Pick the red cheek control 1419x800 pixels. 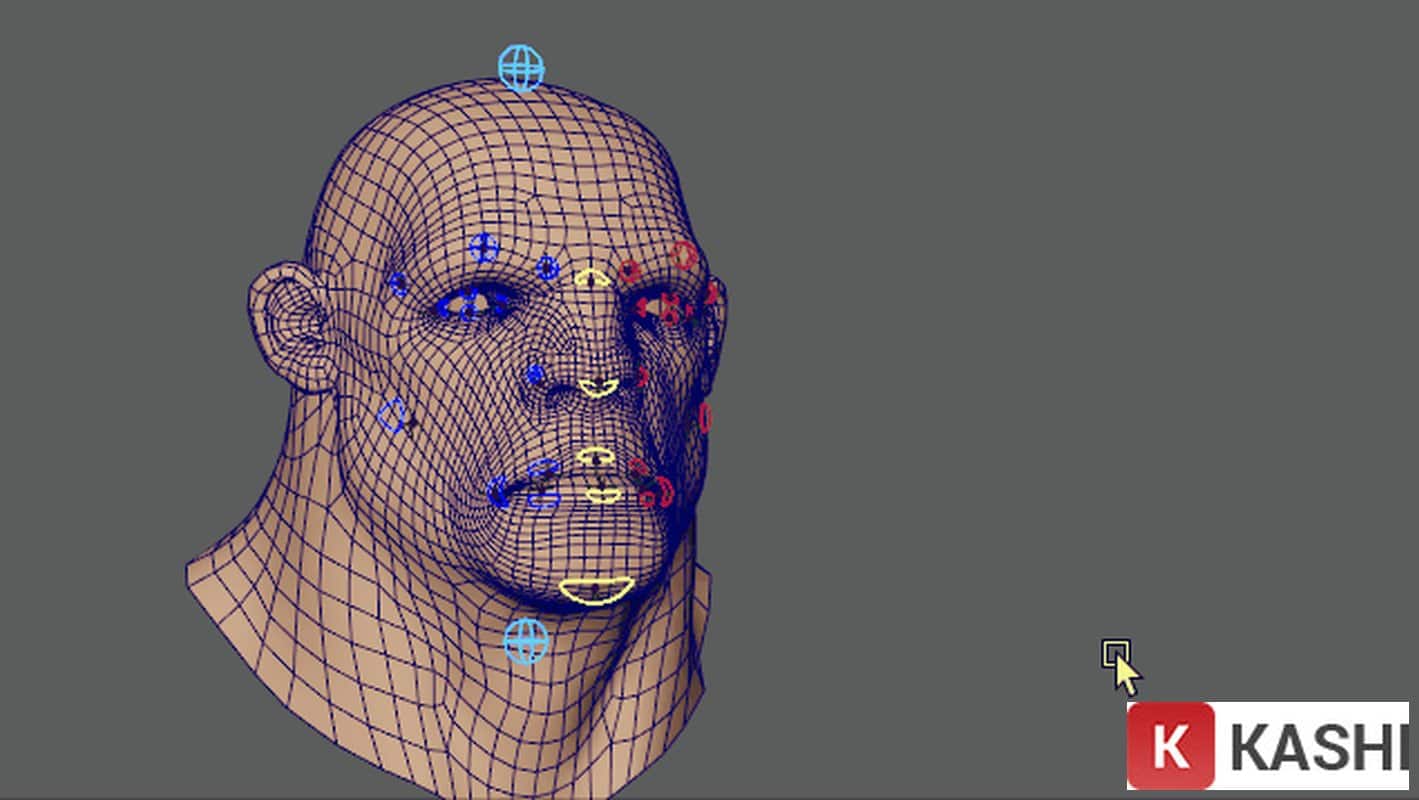[x=705, y=418]
